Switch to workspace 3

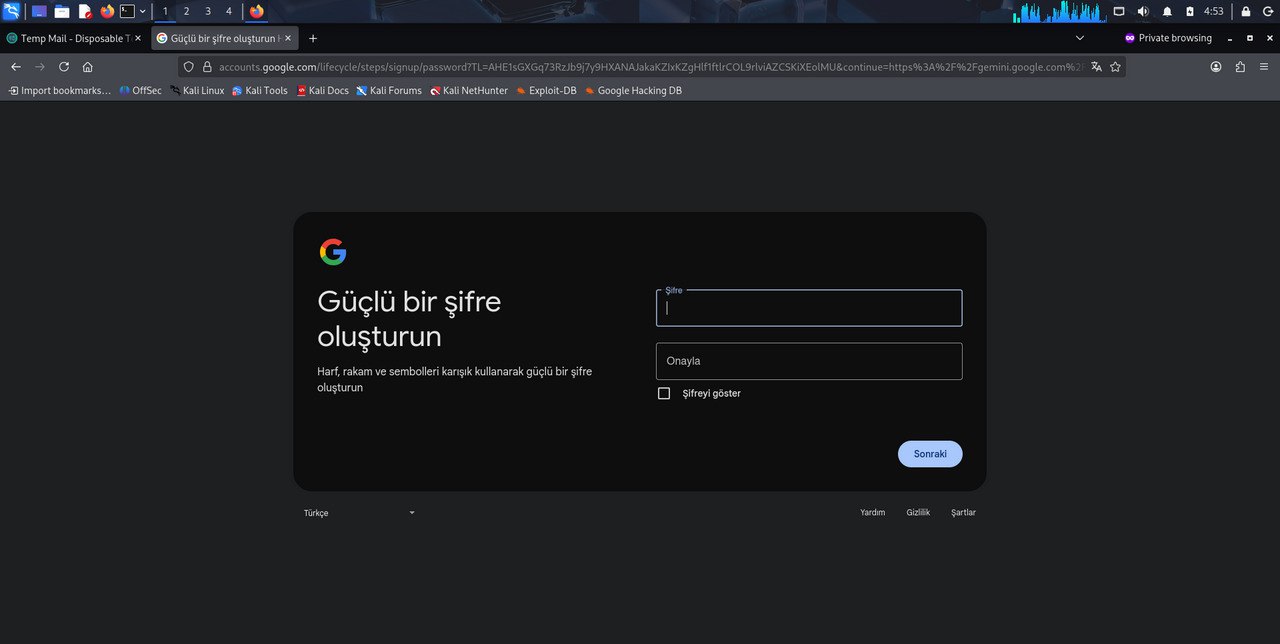click(x=208, y=11)
